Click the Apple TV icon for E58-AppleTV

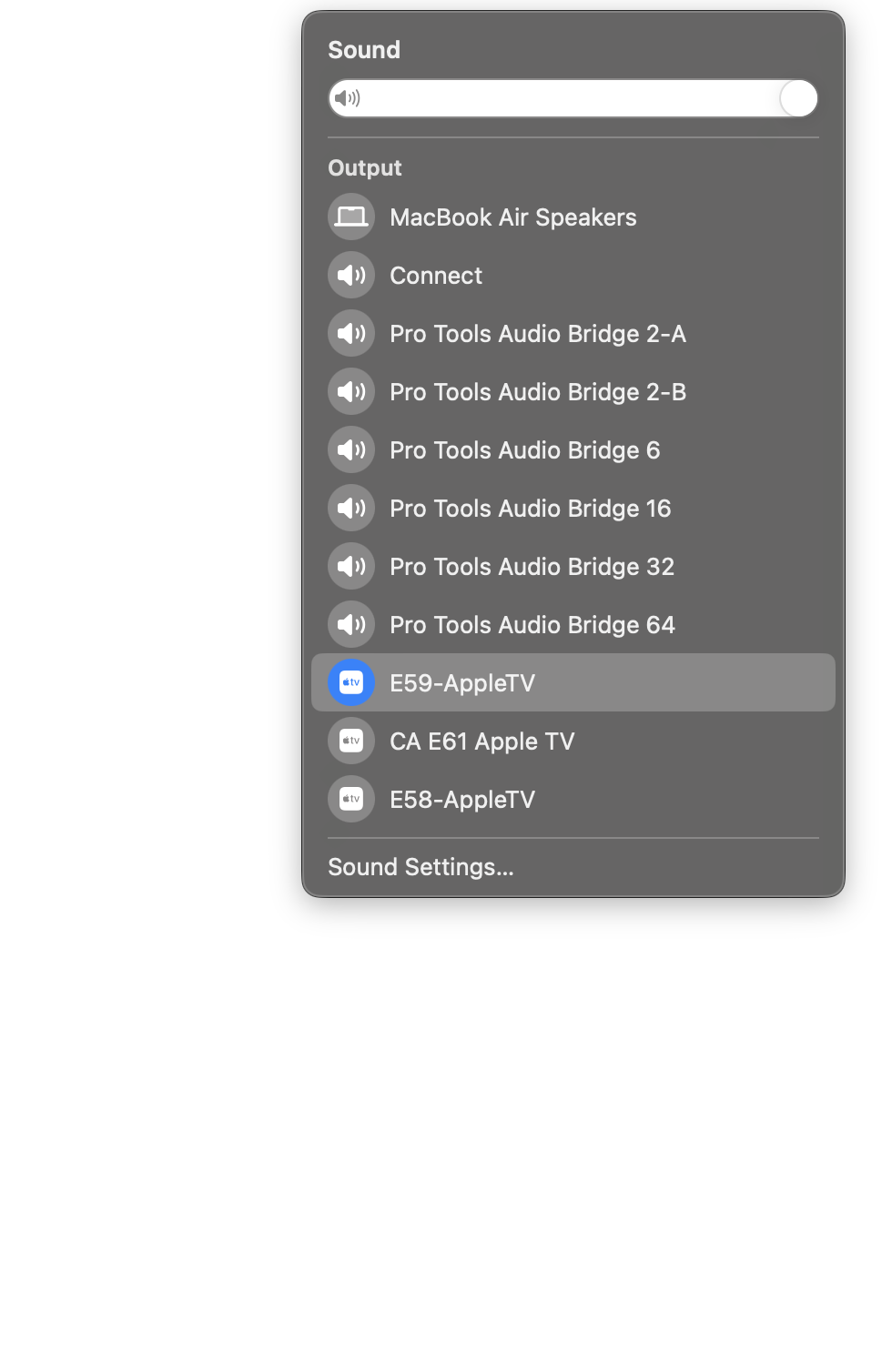[x=351, y=799]
